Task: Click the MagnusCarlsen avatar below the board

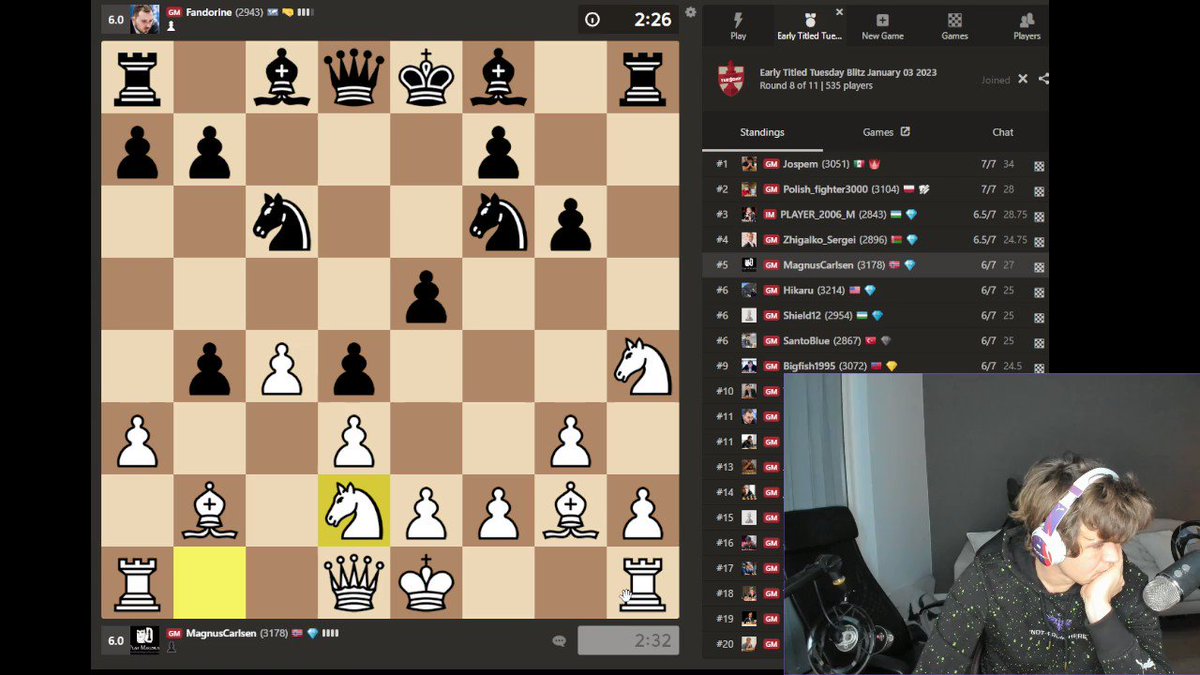Action: (x=145, y=640)
